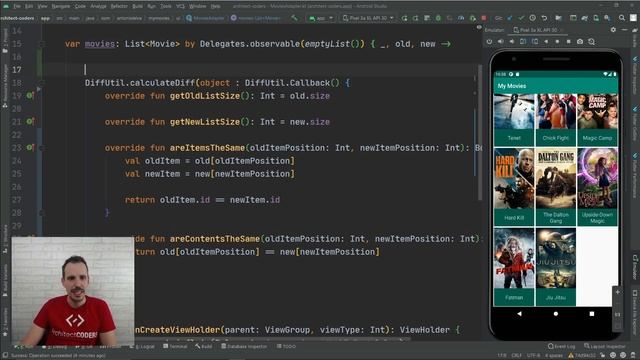640x360 pixels.
Task: Click the override gutter icon on line 21
Action: pyautogui.click(x=30, y=121)
